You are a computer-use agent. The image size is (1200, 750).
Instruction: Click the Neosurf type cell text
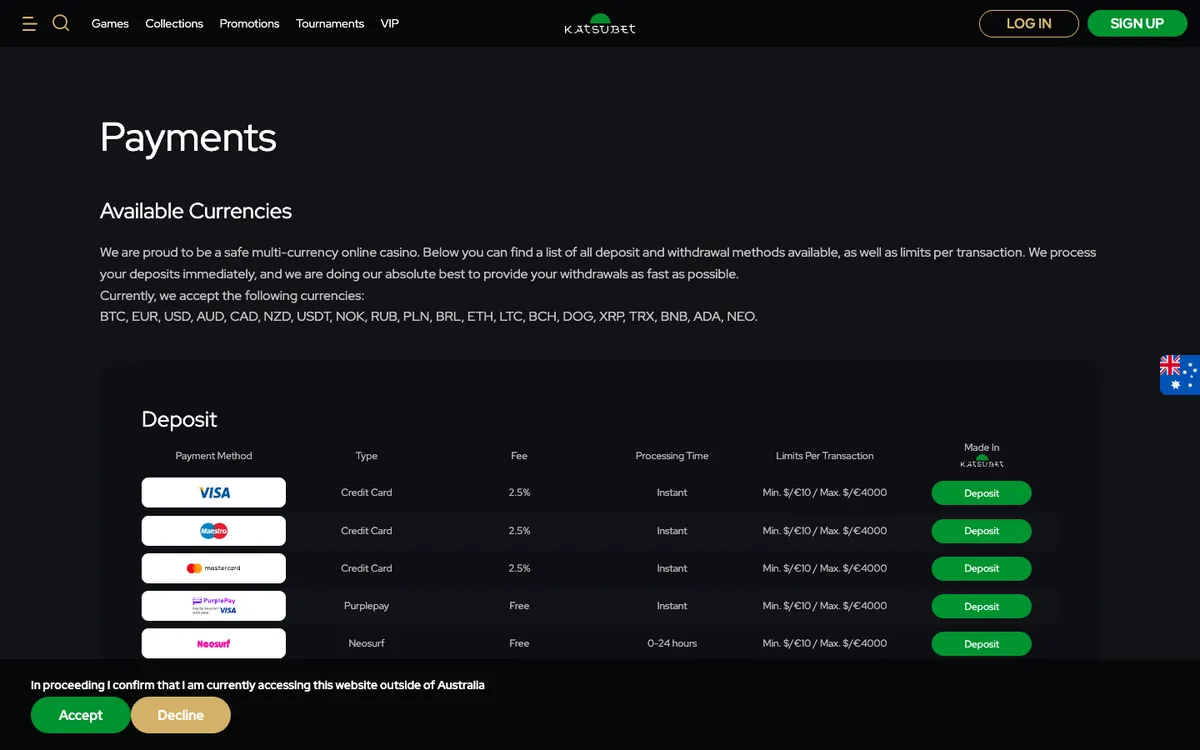click(x=367, y=643)
